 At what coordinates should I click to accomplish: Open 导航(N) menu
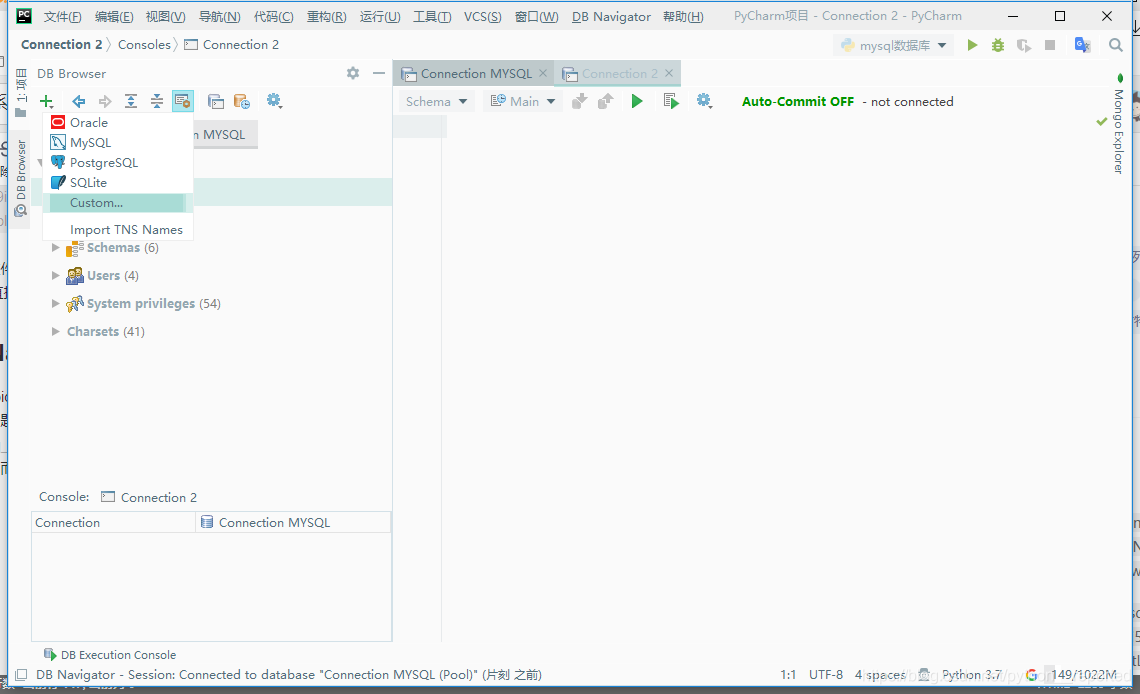(220, 16)
